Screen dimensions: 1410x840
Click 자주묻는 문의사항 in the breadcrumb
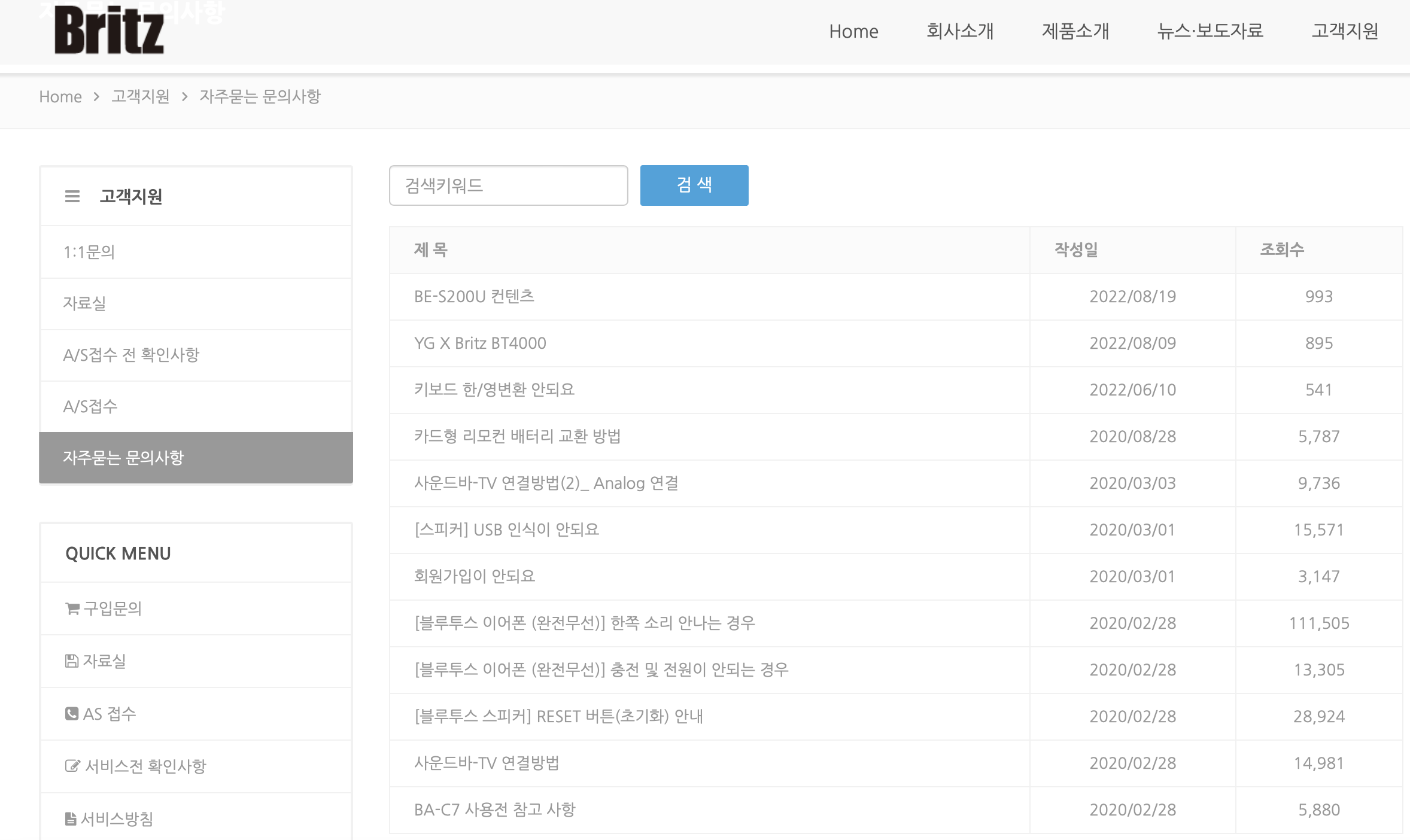pos(260,96)
